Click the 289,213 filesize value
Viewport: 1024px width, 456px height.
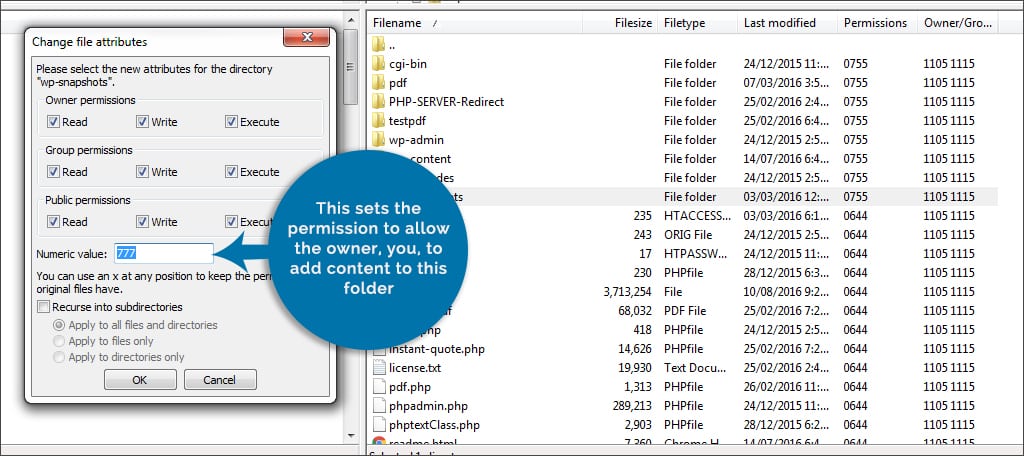coord(632,406)
